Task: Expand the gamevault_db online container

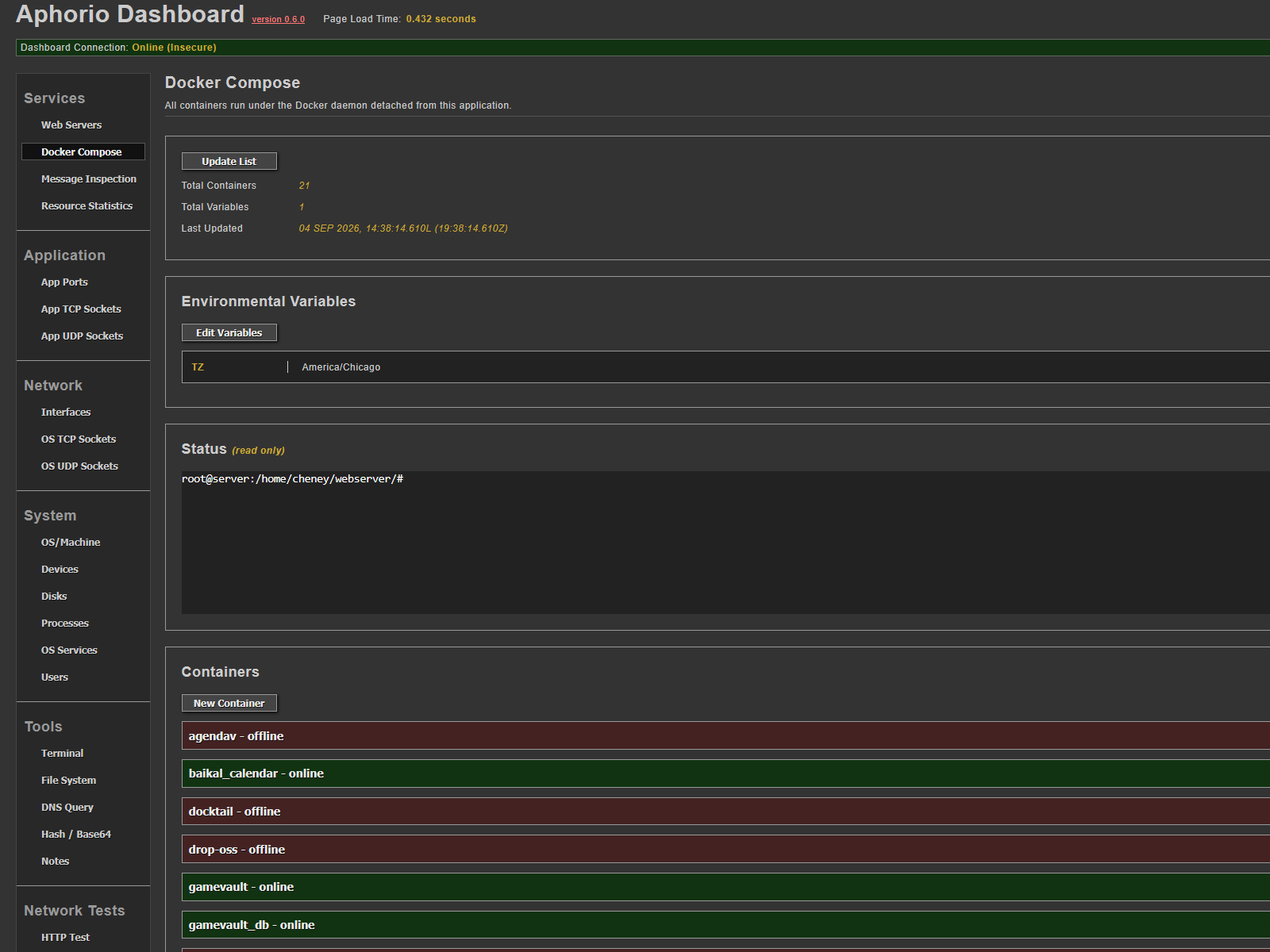Action: tap(725, 925)
